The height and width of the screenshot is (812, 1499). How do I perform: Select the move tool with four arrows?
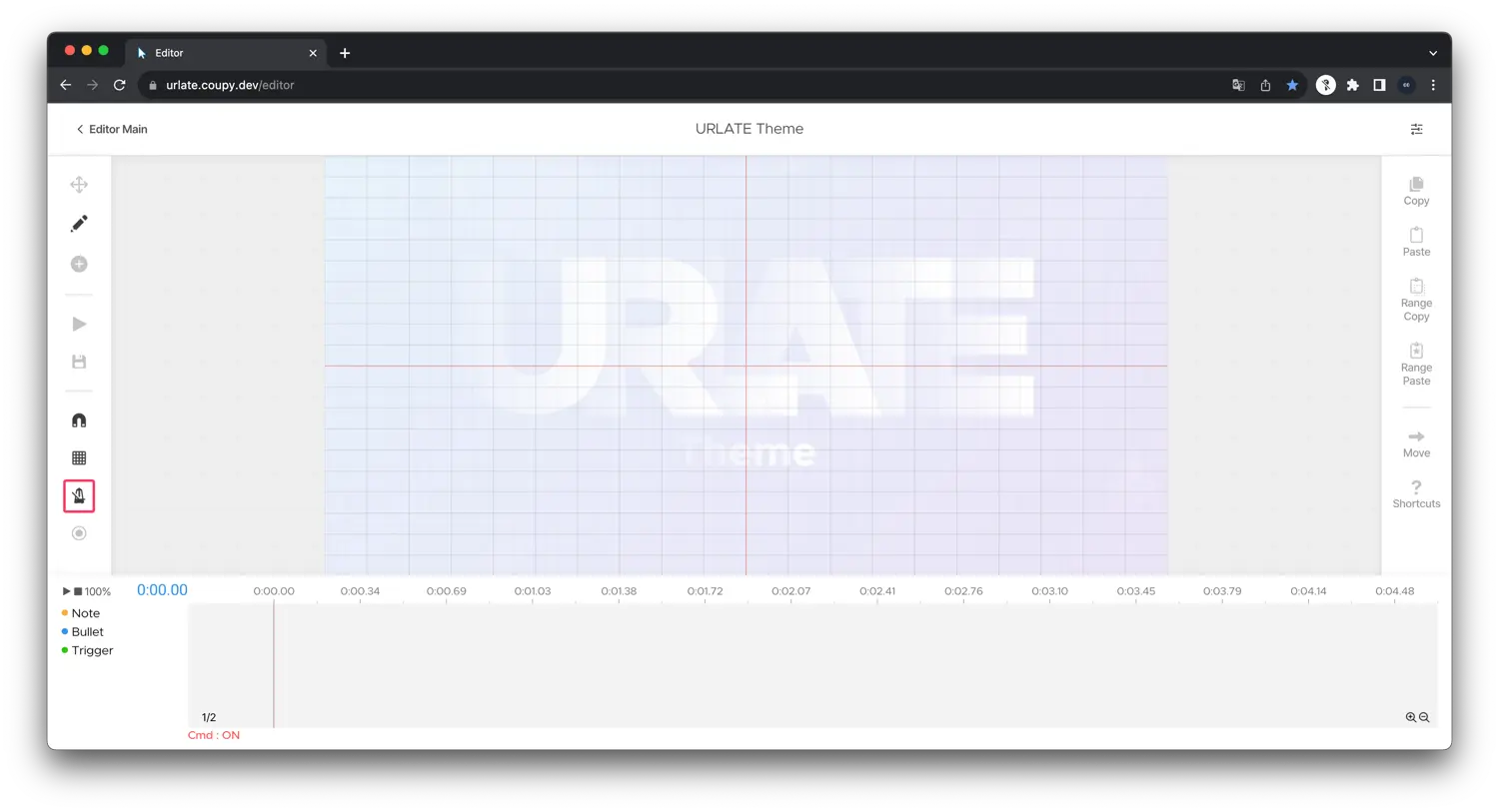tap(79, 185)
